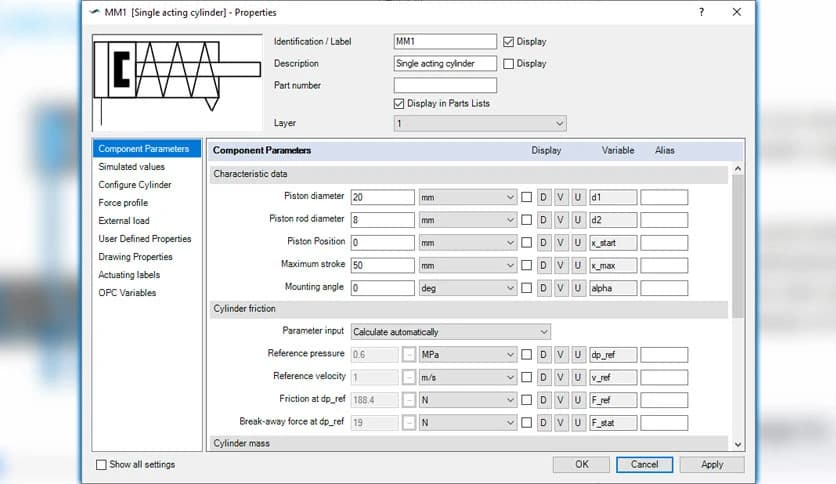The width and height of the screenshot is (836, 484).
Task: Click U button in Mounting angle row
Action: click(577, 288)
